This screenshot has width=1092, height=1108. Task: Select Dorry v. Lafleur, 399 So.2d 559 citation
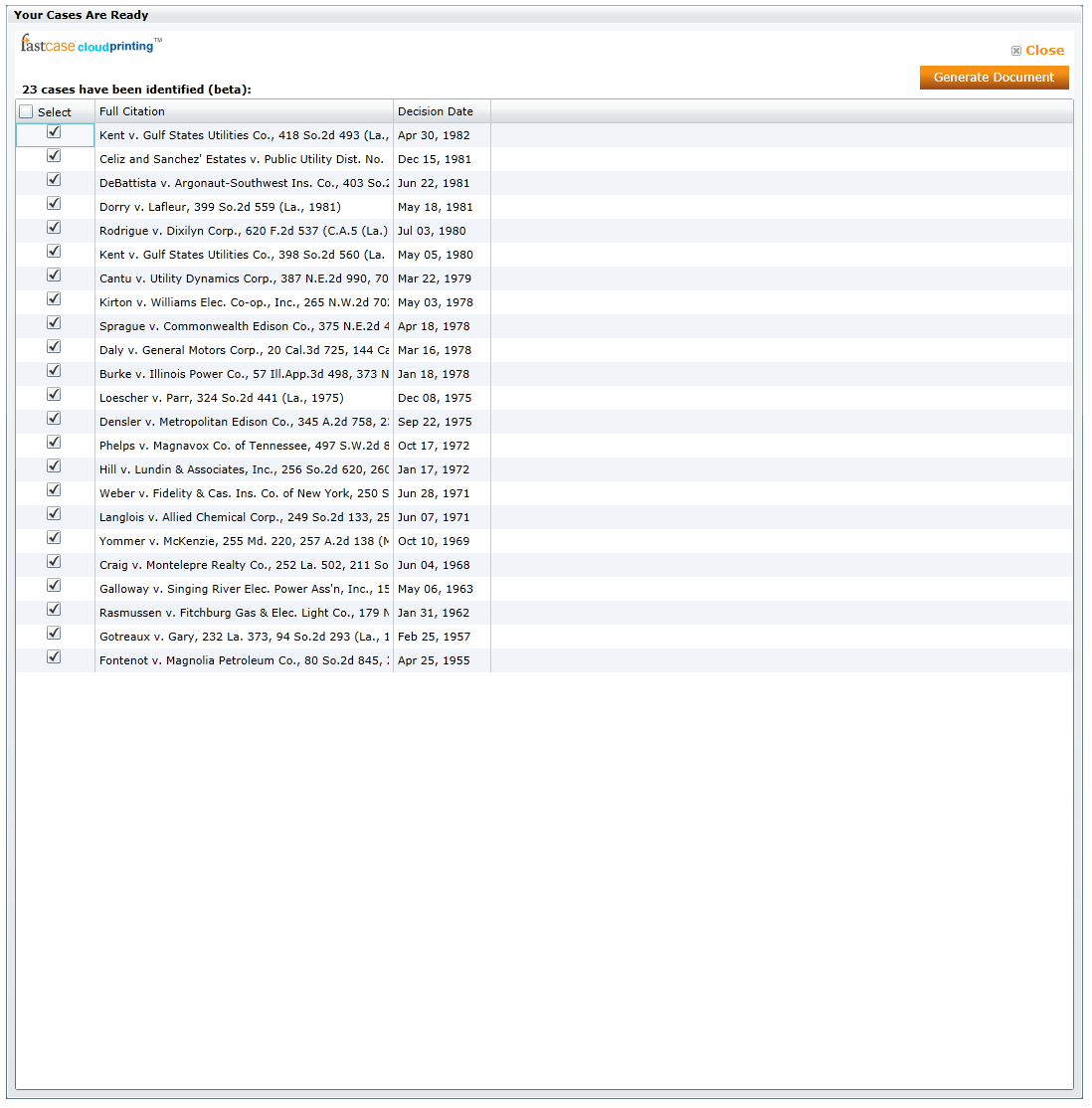(220, 207)
